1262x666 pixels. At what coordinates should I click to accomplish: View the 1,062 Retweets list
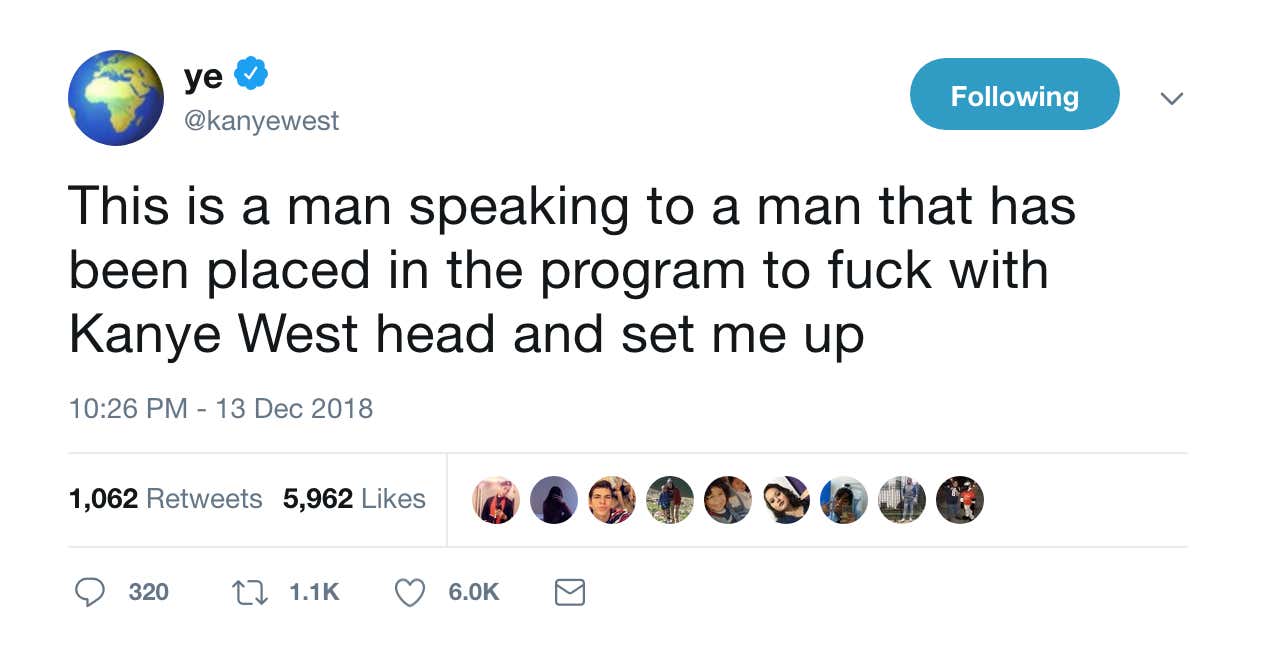tap(165, 498)
